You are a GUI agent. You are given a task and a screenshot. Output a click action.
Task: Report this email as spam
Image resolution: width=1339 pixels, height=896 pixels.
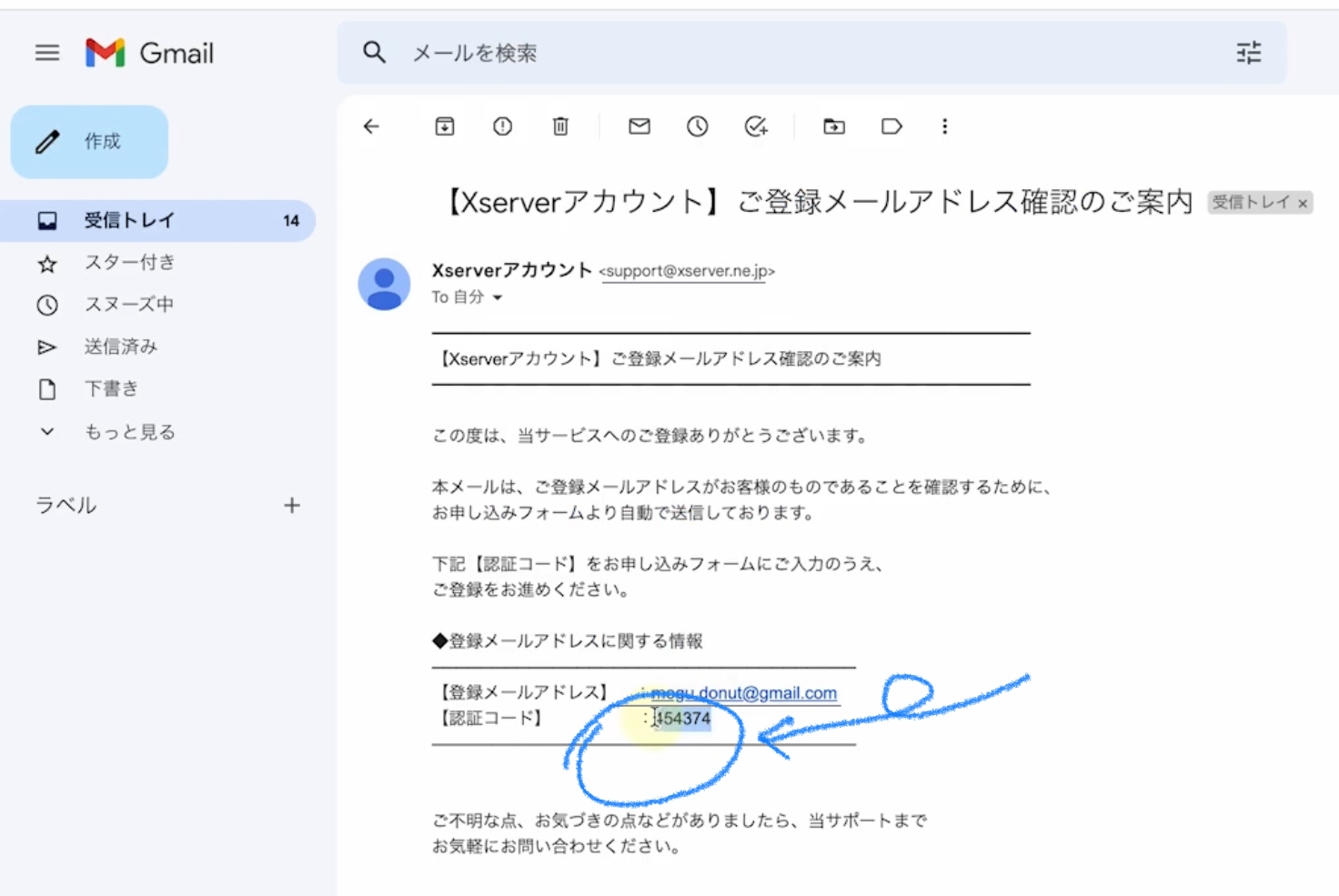[503, 126]
